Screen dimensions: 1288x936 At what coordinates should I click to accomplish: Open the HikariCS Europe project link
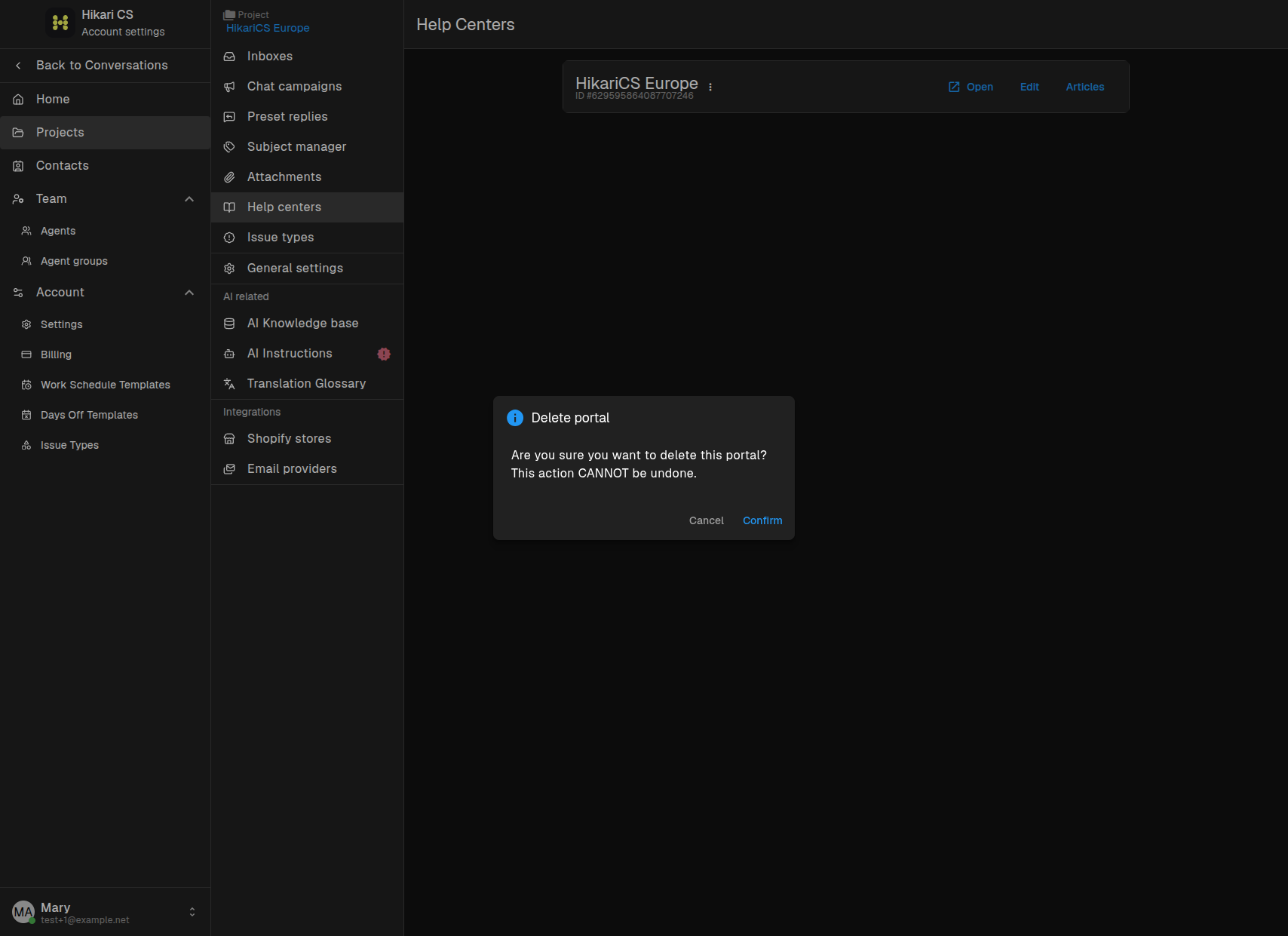point(268,28)
